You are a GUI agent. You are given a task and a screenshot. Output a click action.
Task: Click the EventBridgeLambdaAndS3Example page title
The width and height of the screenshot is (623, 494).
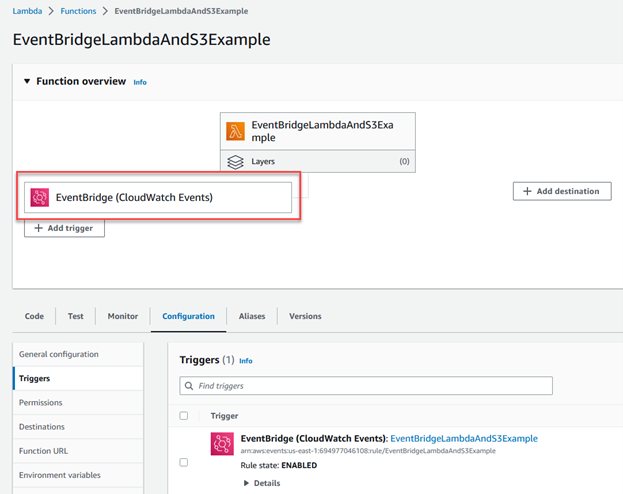[x=141, y=39]
